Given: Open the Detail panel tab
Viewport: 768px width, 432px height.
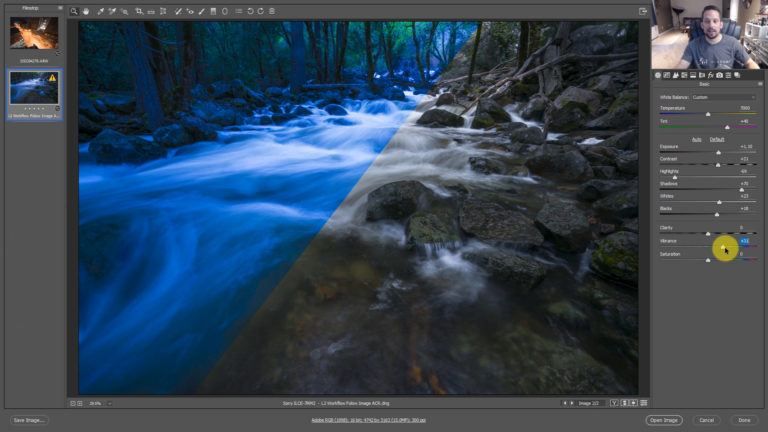Looking at the screenshot, I should click(675, 75).
